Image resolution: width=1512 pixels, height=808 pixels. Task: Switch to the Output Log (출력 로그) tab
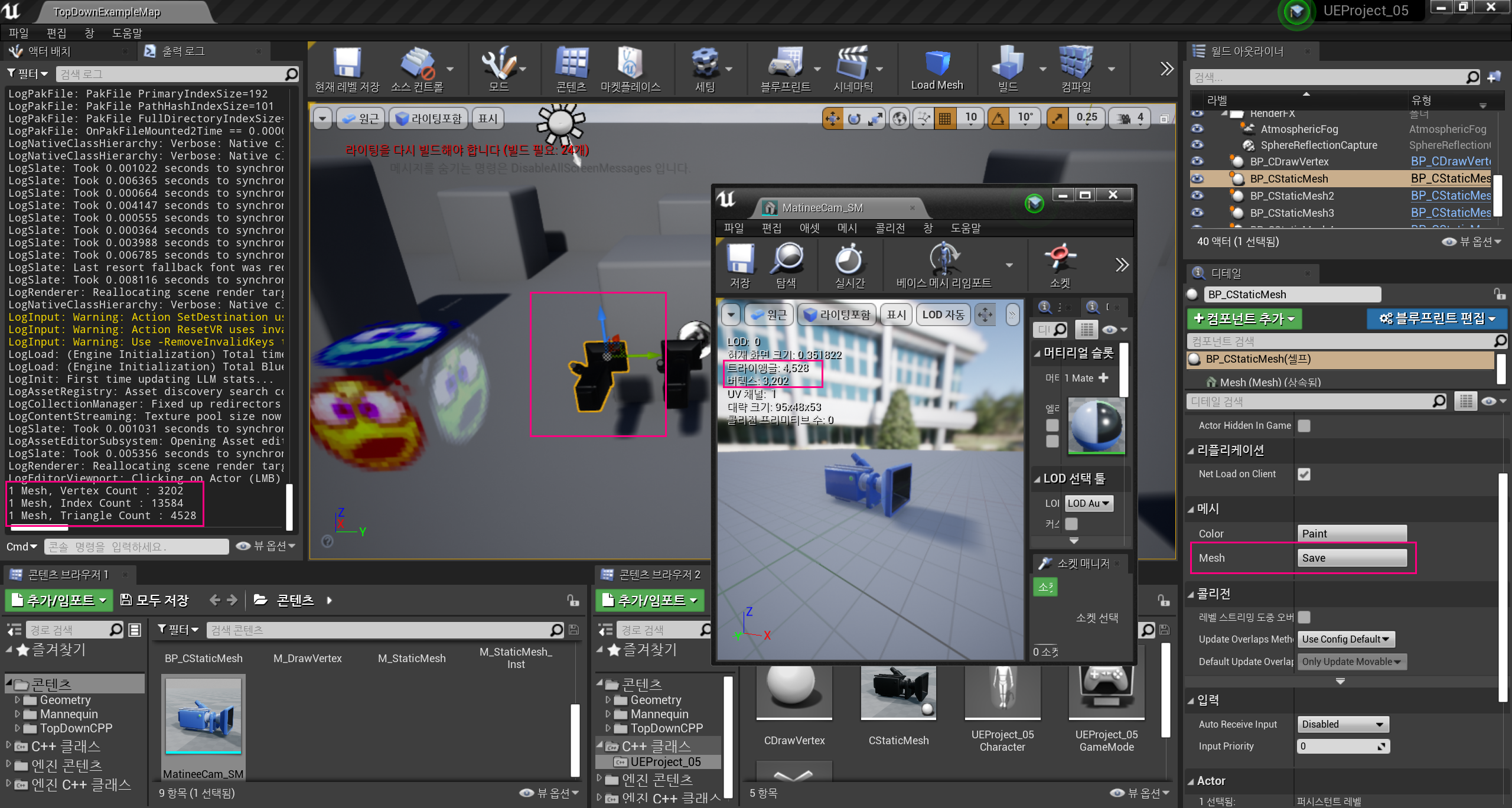click(183, 51)
